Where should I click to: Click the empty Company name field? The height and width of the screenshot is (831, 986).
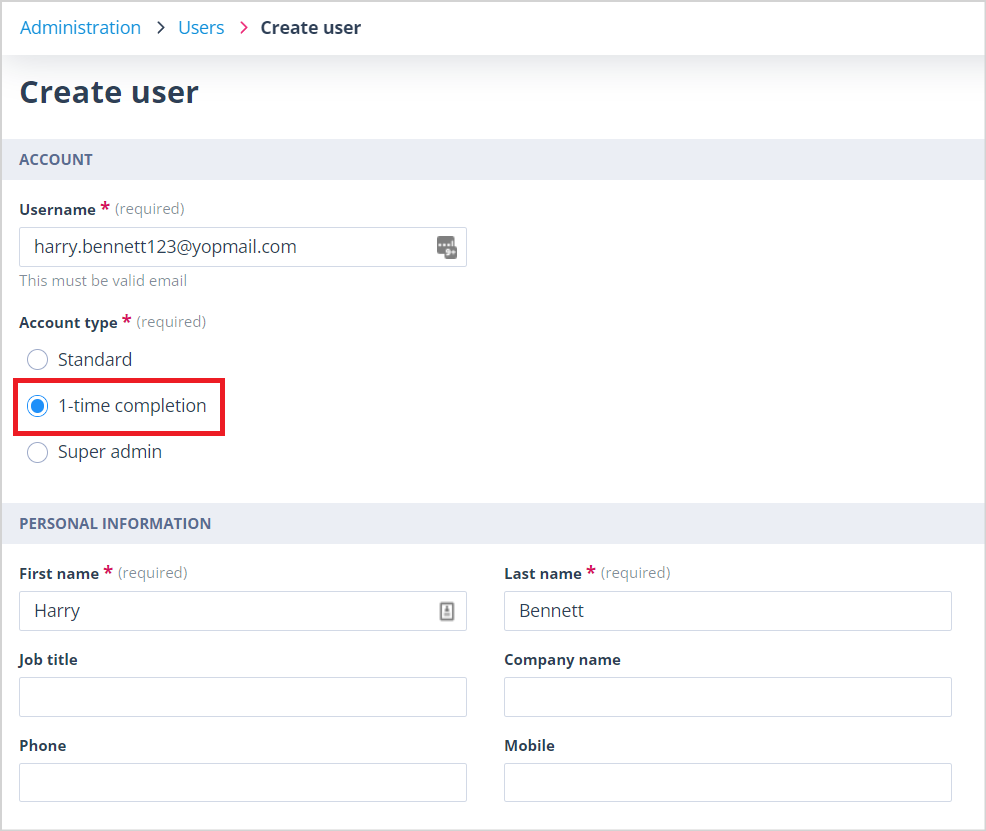[x=728, y=697]
